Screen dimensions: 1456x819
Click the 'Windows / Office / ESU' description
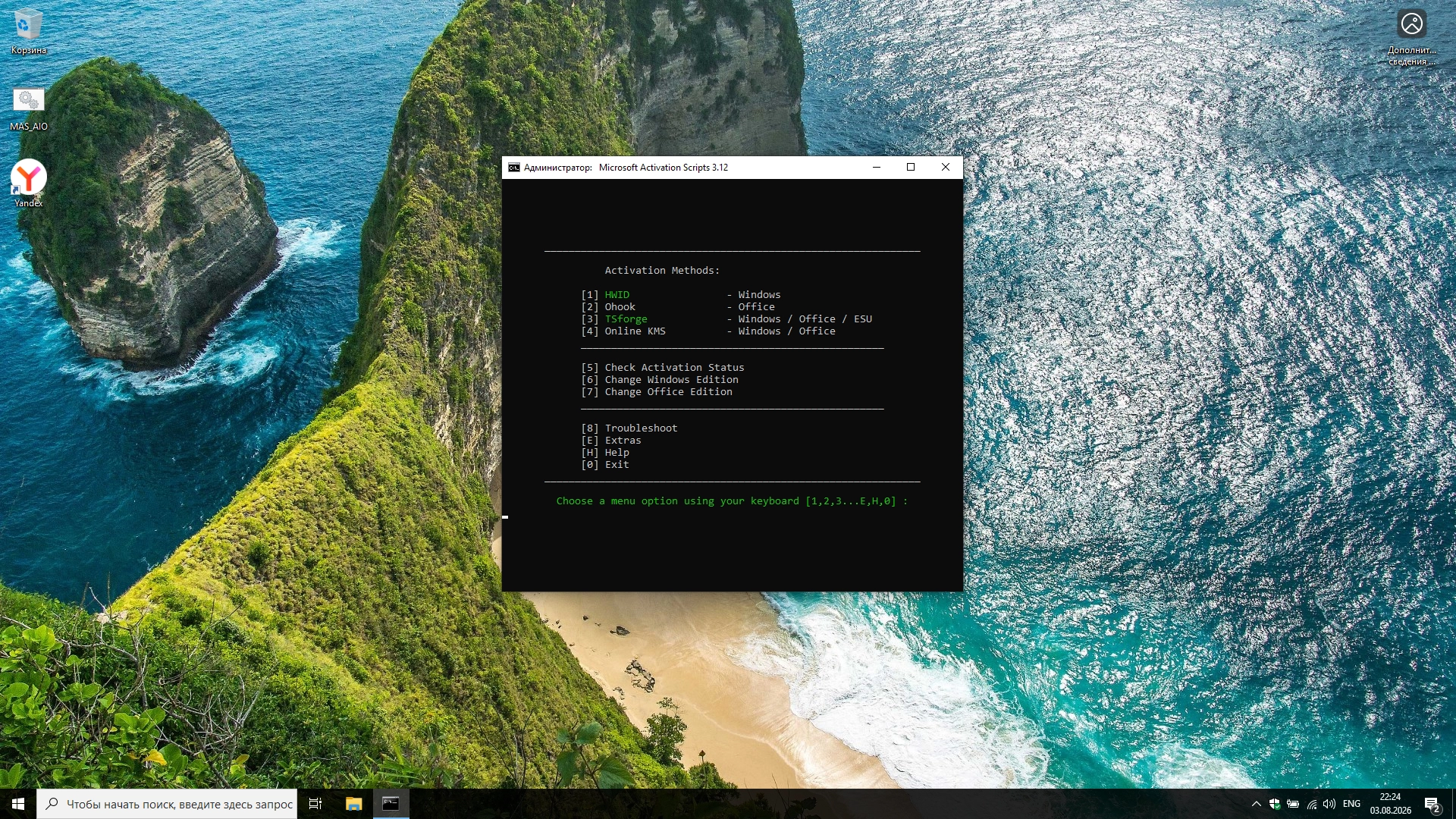pyautogui.click(x=805, y=319)
